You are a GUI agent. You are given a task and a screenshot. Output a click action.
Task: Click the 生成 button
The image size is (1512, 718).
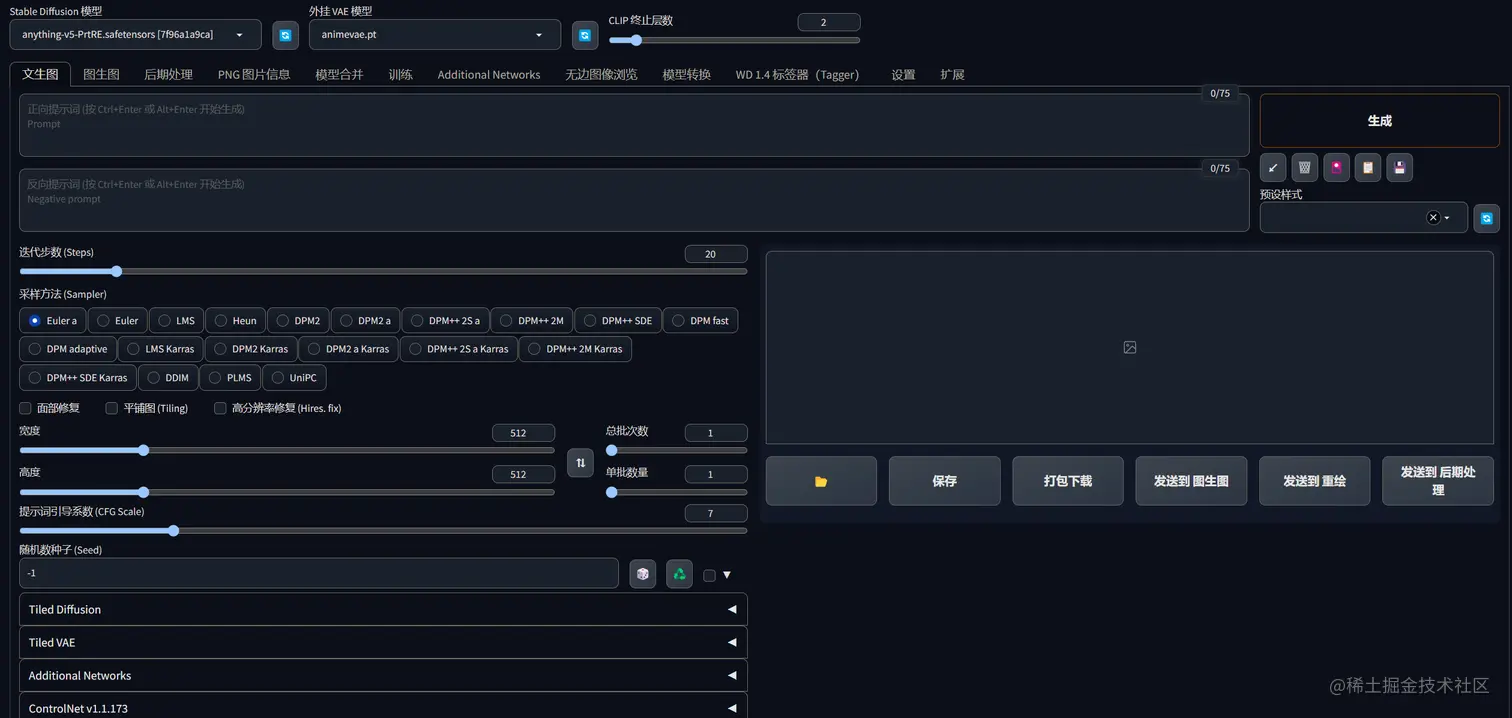coord(1380,120)
